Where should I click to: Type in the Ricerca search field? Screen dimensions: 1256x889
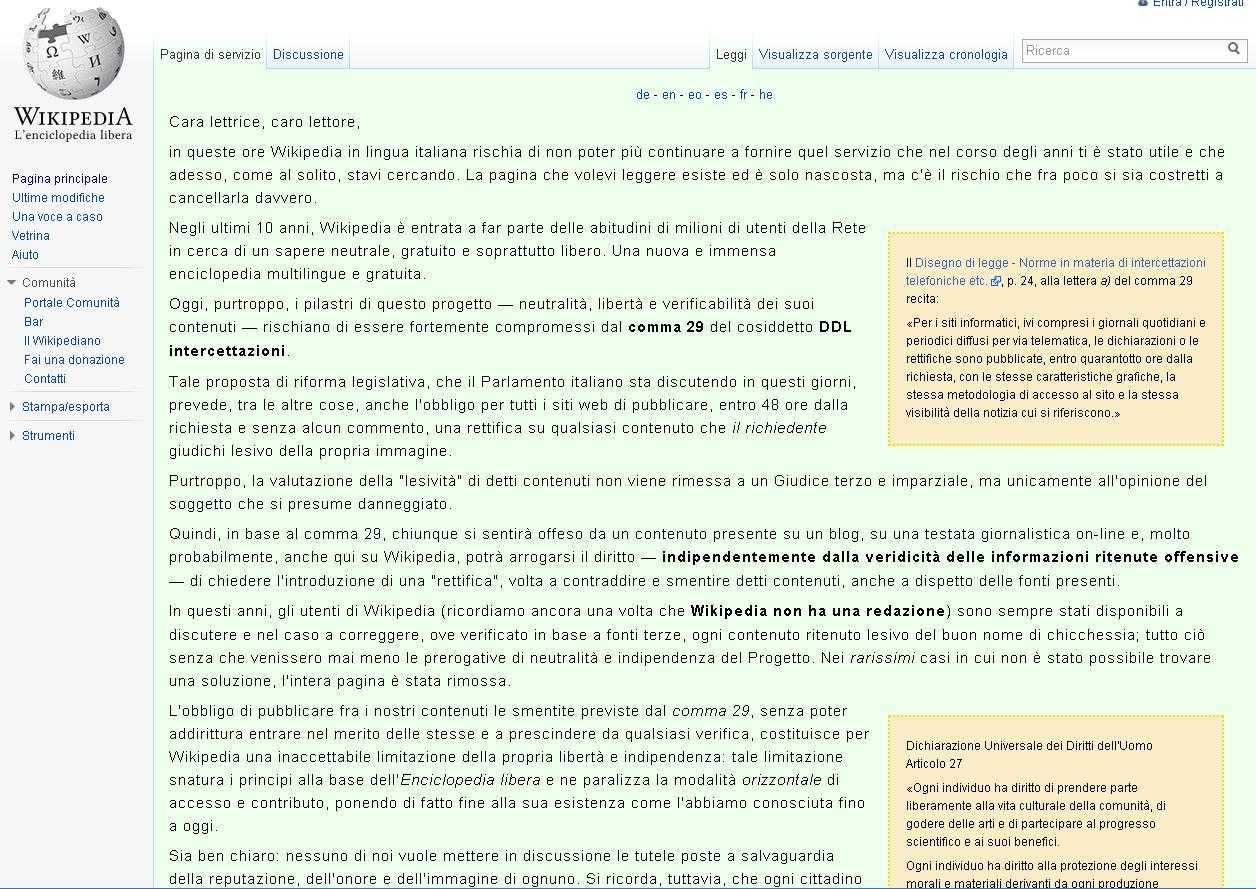tap(1122, 50)
